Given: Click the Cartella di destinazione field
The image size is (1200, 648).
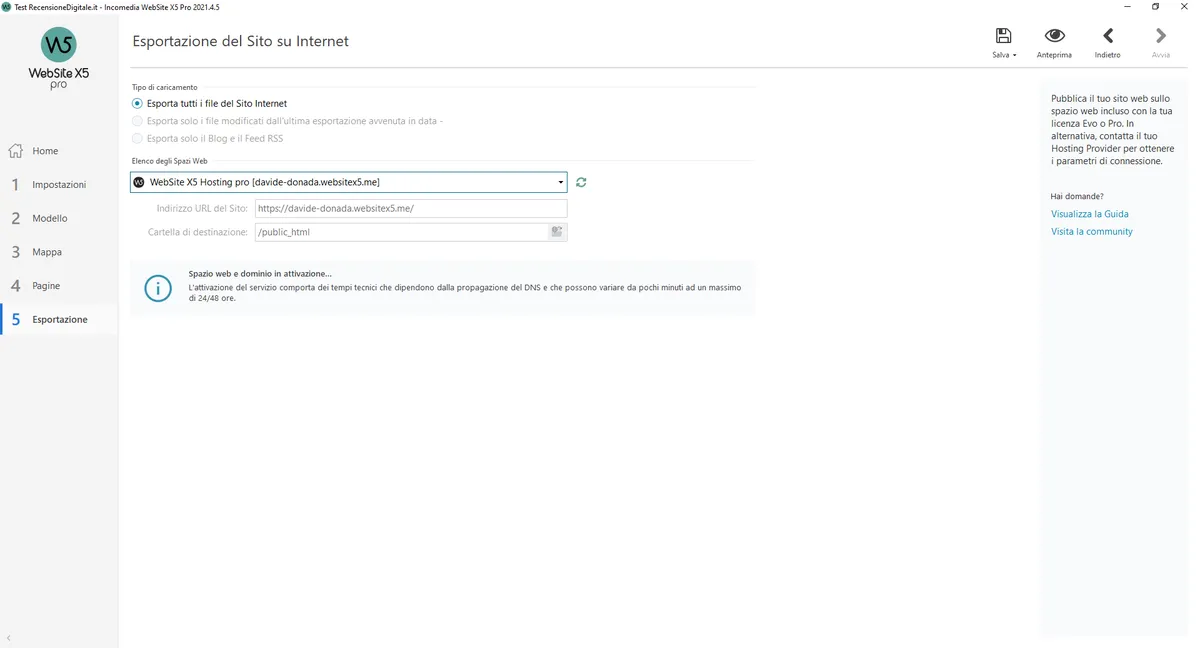Looking at the screenshot, I should click(411, 232).
